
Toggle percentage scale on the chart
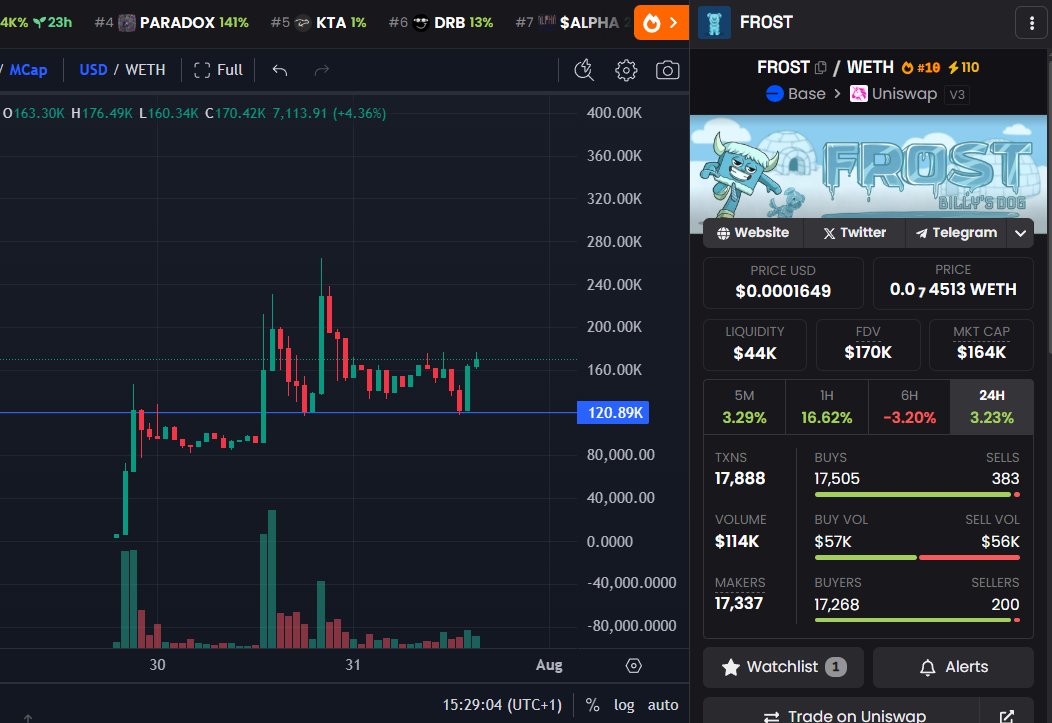(x=593, y=705)
